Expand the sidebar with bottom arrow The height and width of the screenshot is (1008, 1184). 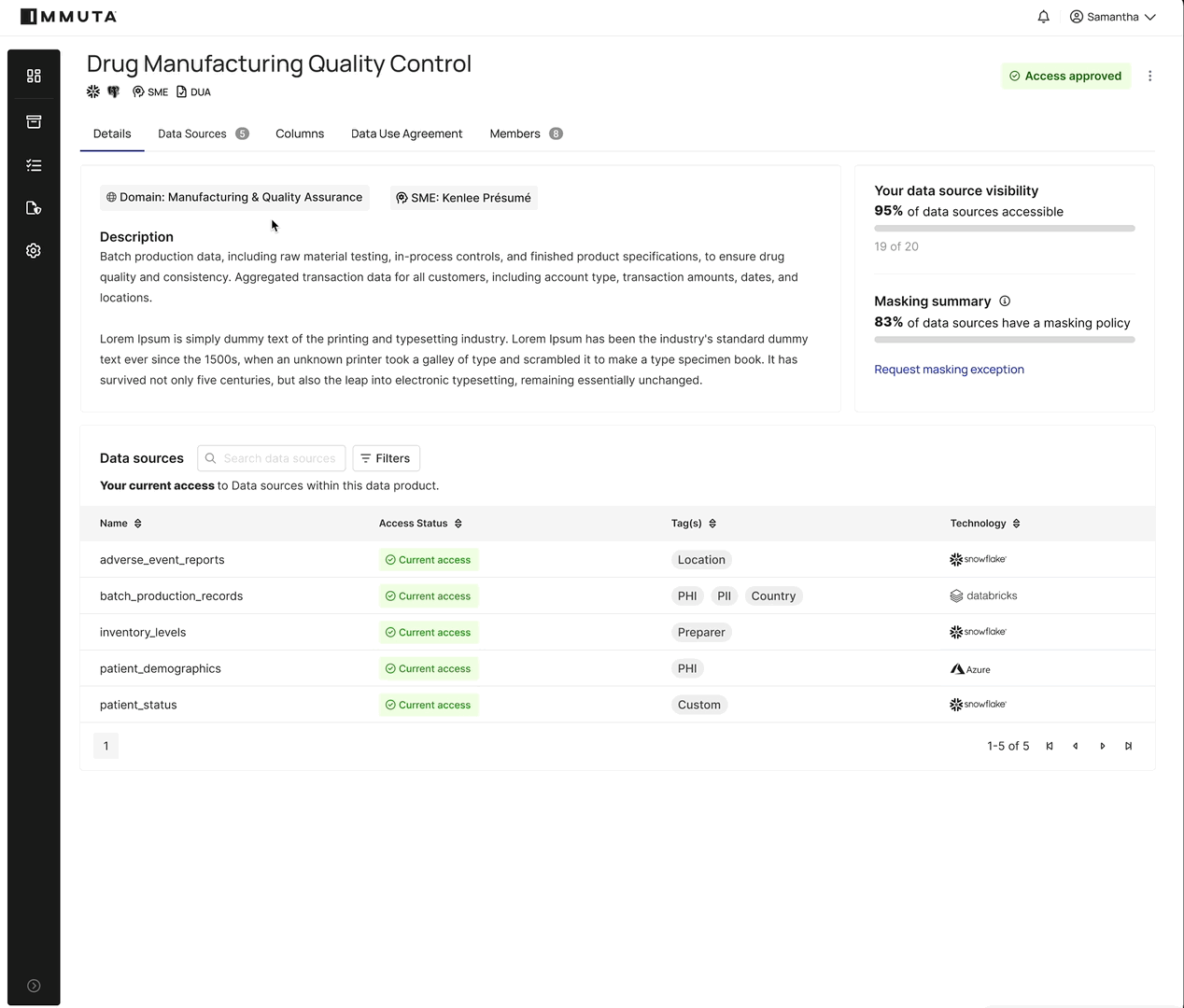(34, 986)
